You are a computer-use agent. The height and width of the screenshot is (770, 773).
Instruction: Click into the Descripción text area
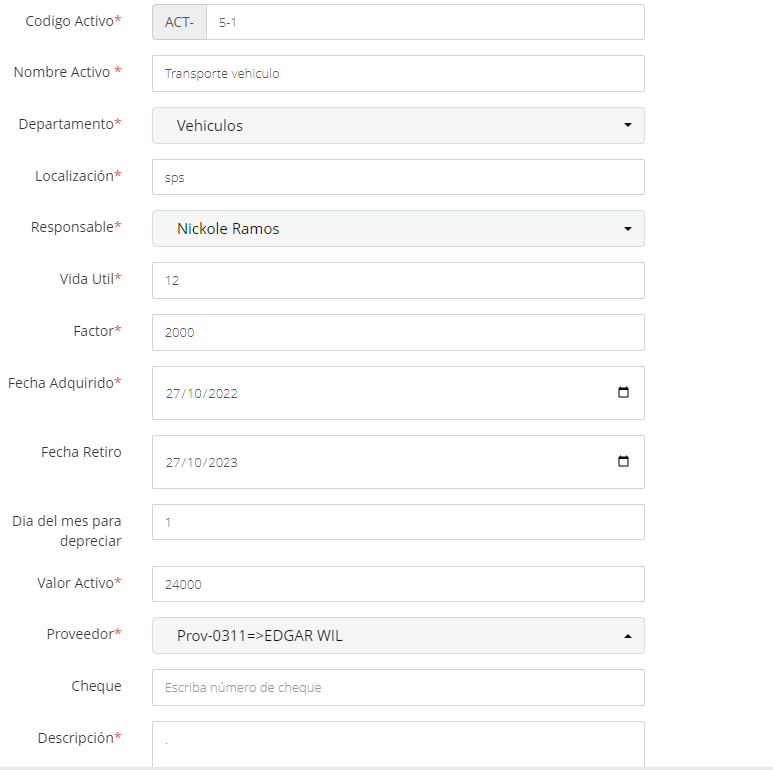pyautogui.click(x=398, y=744)
